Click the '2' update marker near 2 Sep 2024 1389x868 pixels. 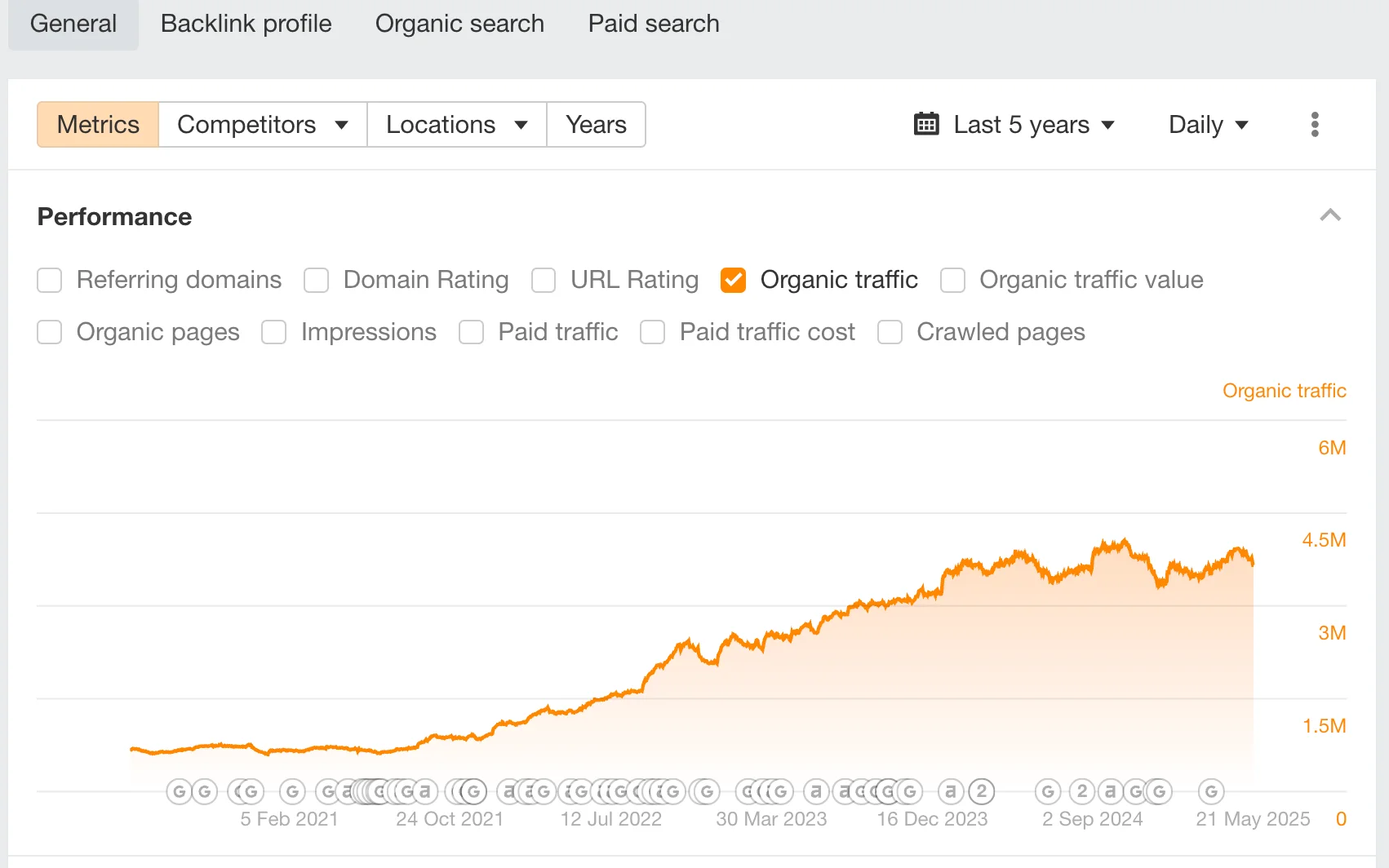[x=1081, y=790]
